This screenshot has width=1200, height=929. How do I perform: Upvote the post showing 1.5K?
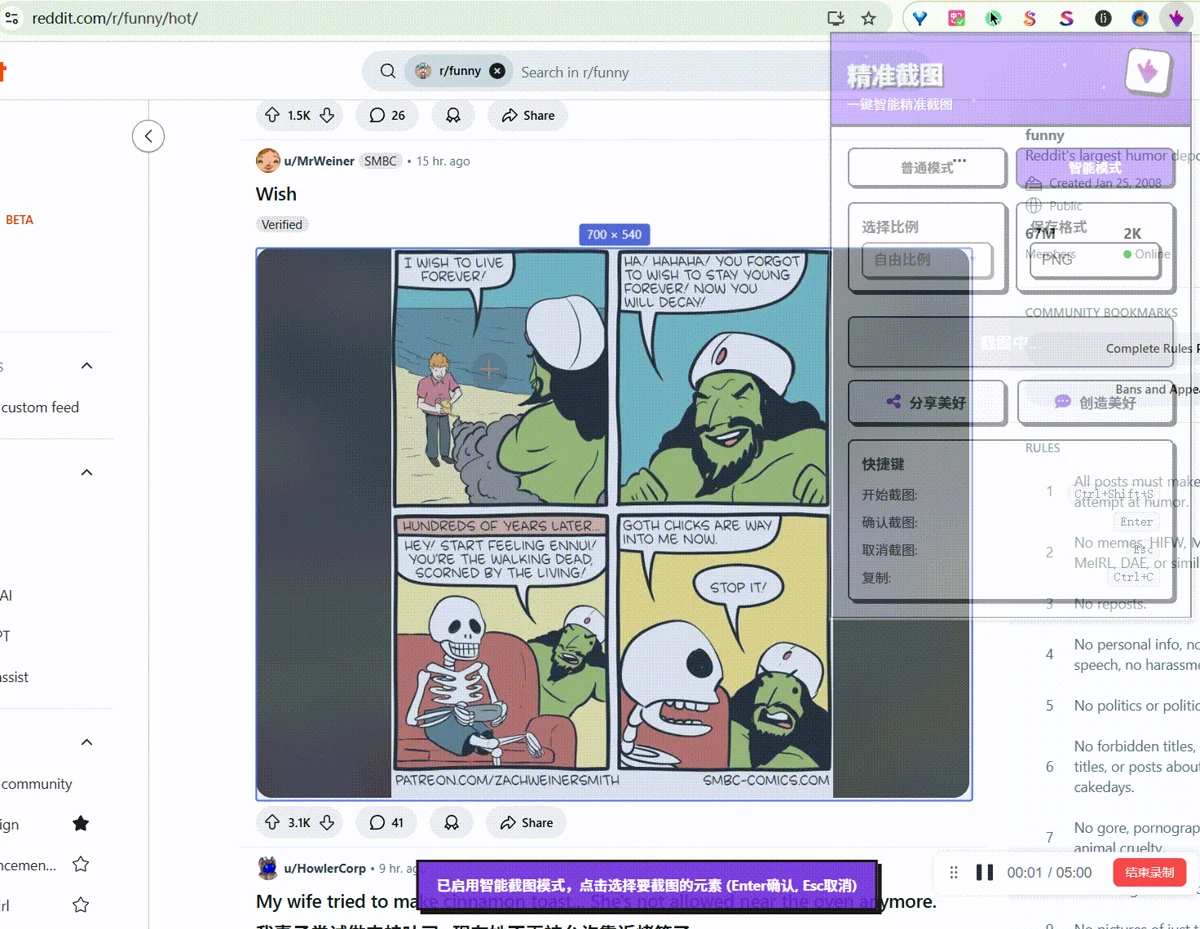[272, 115]
